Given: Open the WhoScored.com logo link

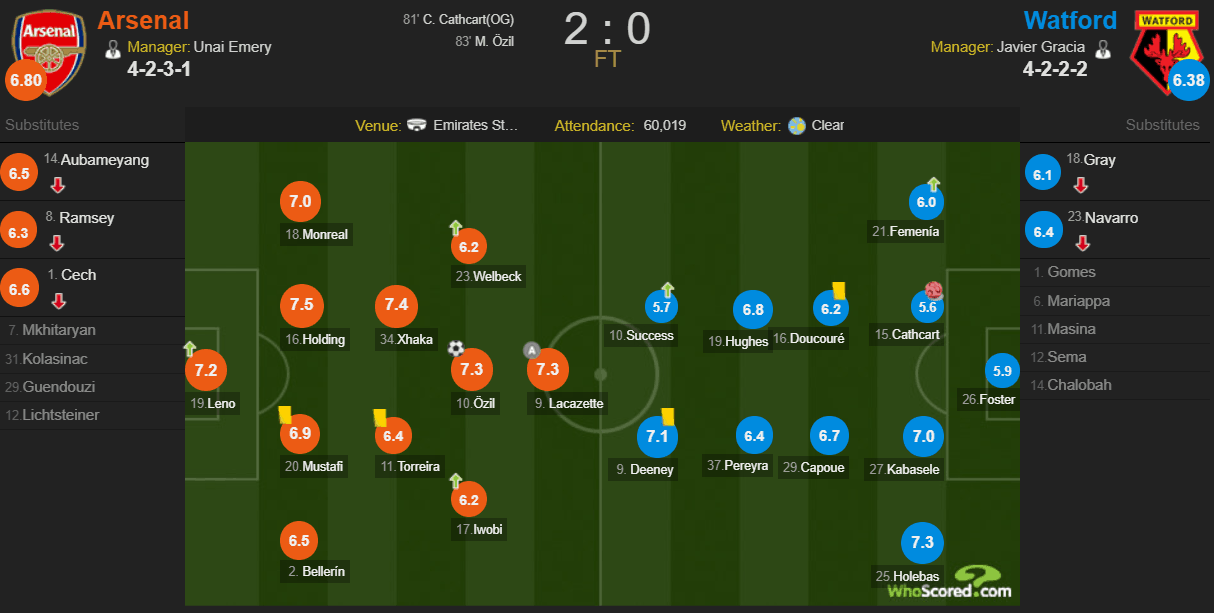Looking at the screenshot, I should [x=949, y=582].
